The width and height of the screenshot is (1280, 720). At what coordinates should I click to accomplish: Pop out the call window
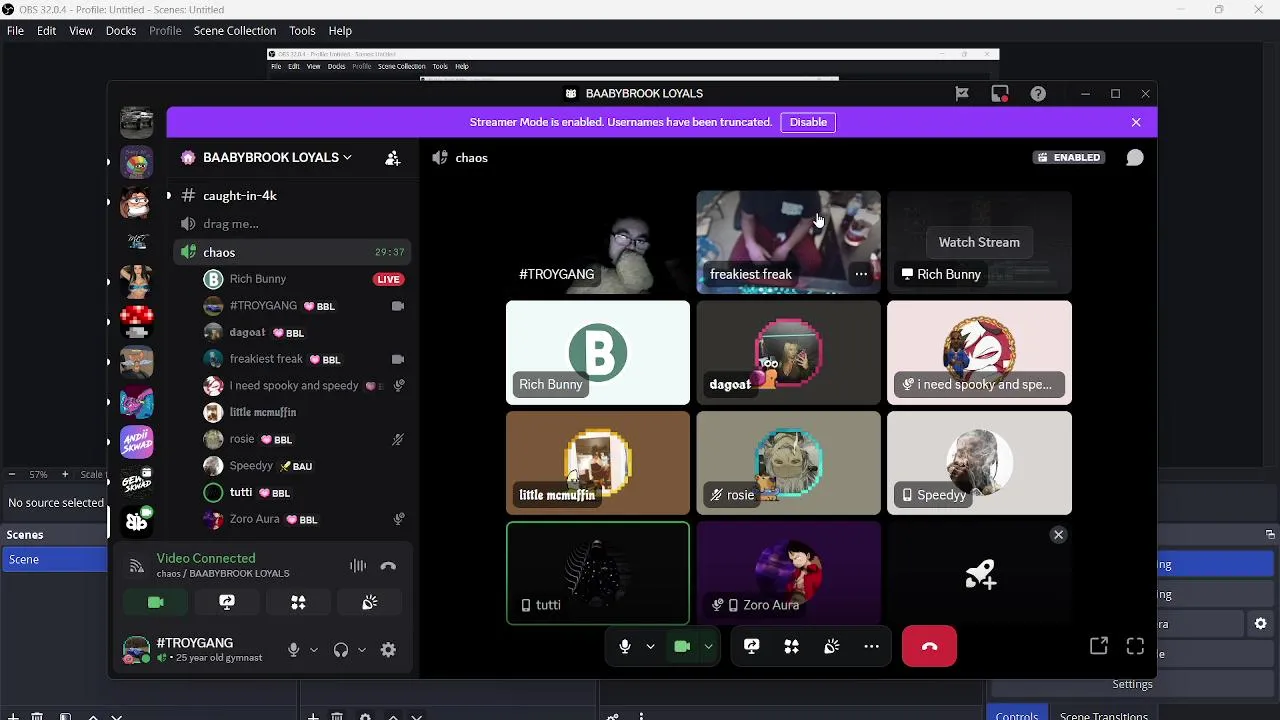point(1099,647)
